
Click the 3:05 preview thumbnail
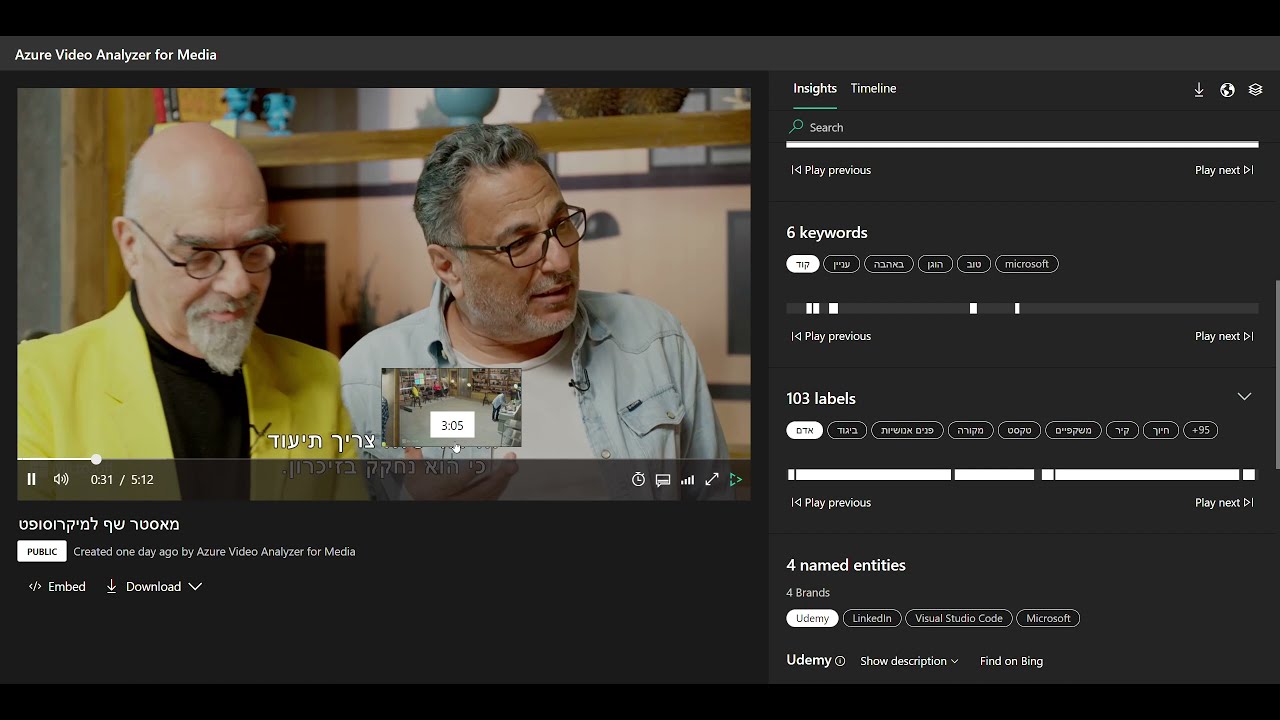451,407
